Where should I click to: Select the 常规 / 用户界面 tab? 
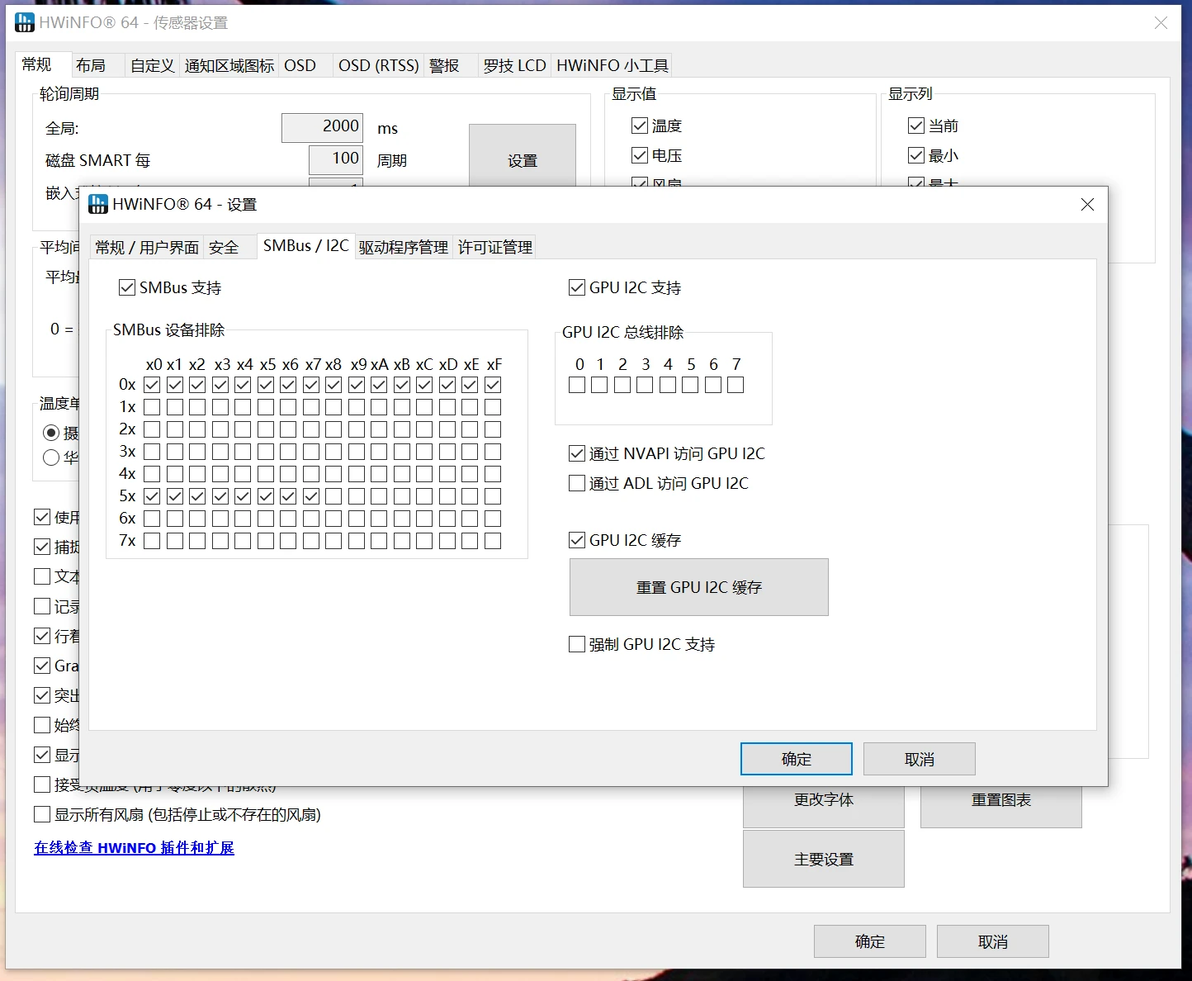147,247
